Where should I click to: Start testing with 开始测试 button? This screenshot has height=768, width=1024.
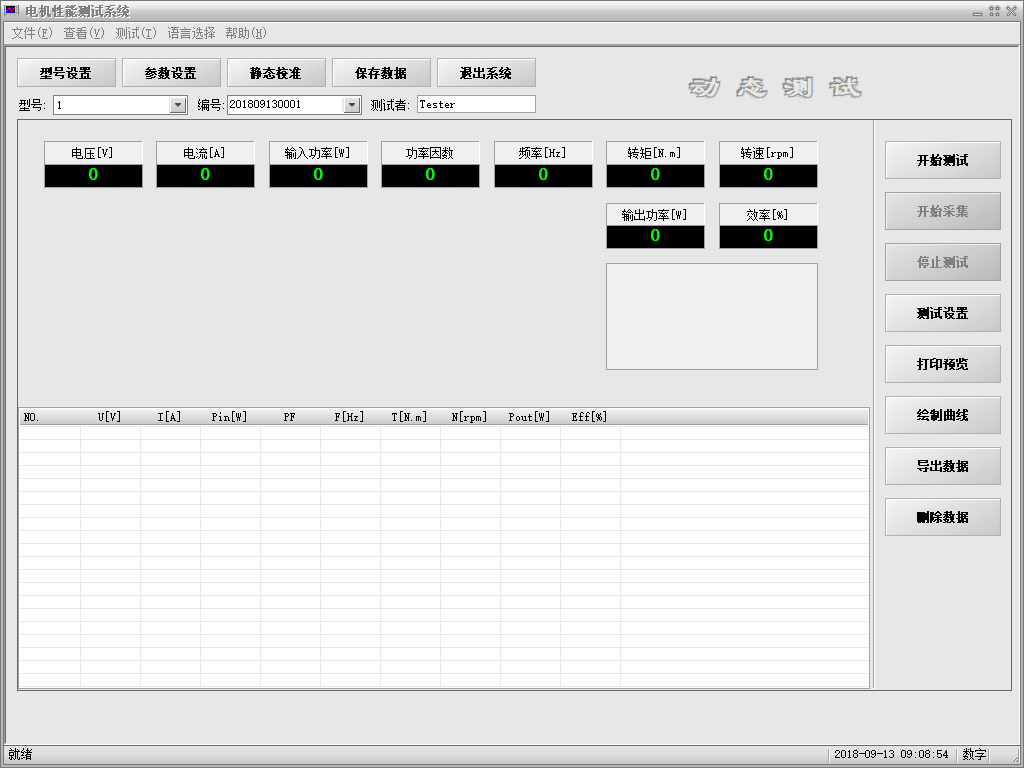click(x=942, y=160)
